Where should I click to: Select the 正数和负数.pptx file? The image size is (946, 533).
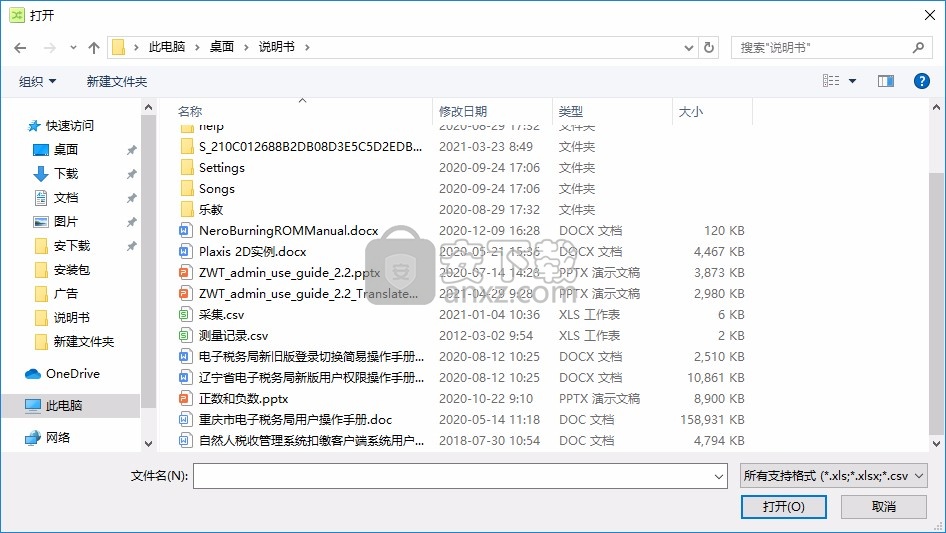coord(244,399)
